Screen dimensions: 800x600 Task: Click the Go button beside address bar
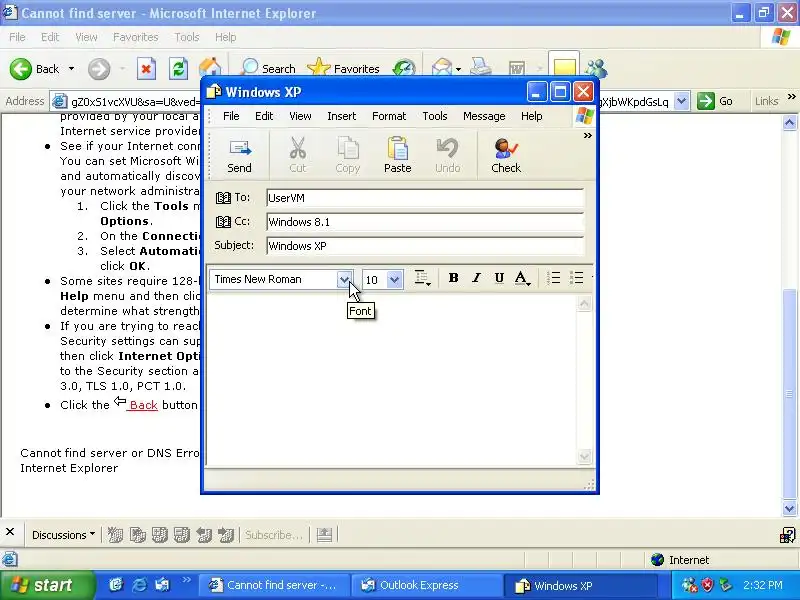[716, 101]
